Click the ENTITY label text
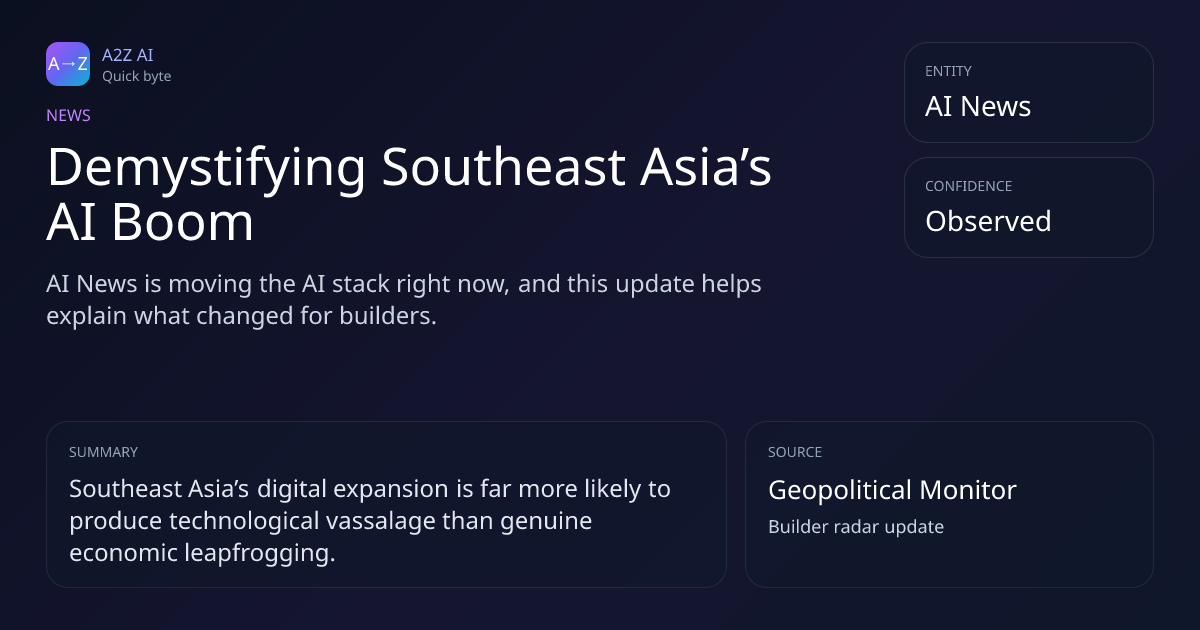Image resolution: width=1200 pixels, height=630 pixels. point(948,71)
